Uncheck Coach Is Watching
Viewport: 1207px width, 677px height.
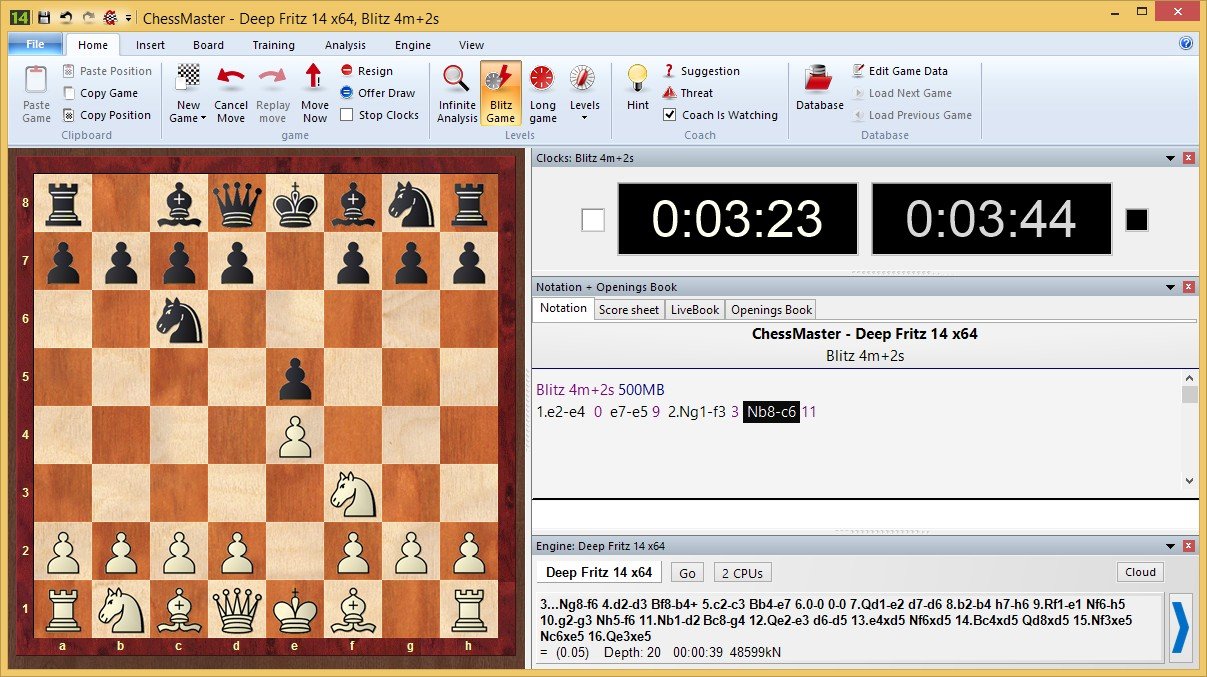(670, 115)
